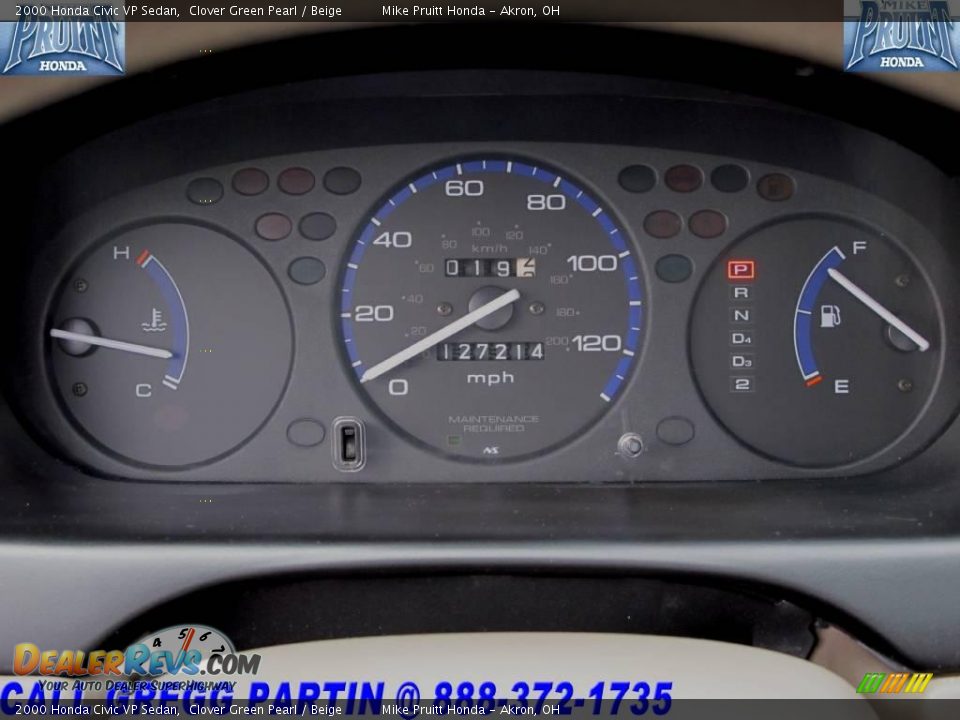
Task: Click the phone number 888-372-1735
Action: [x=552, y=698]
